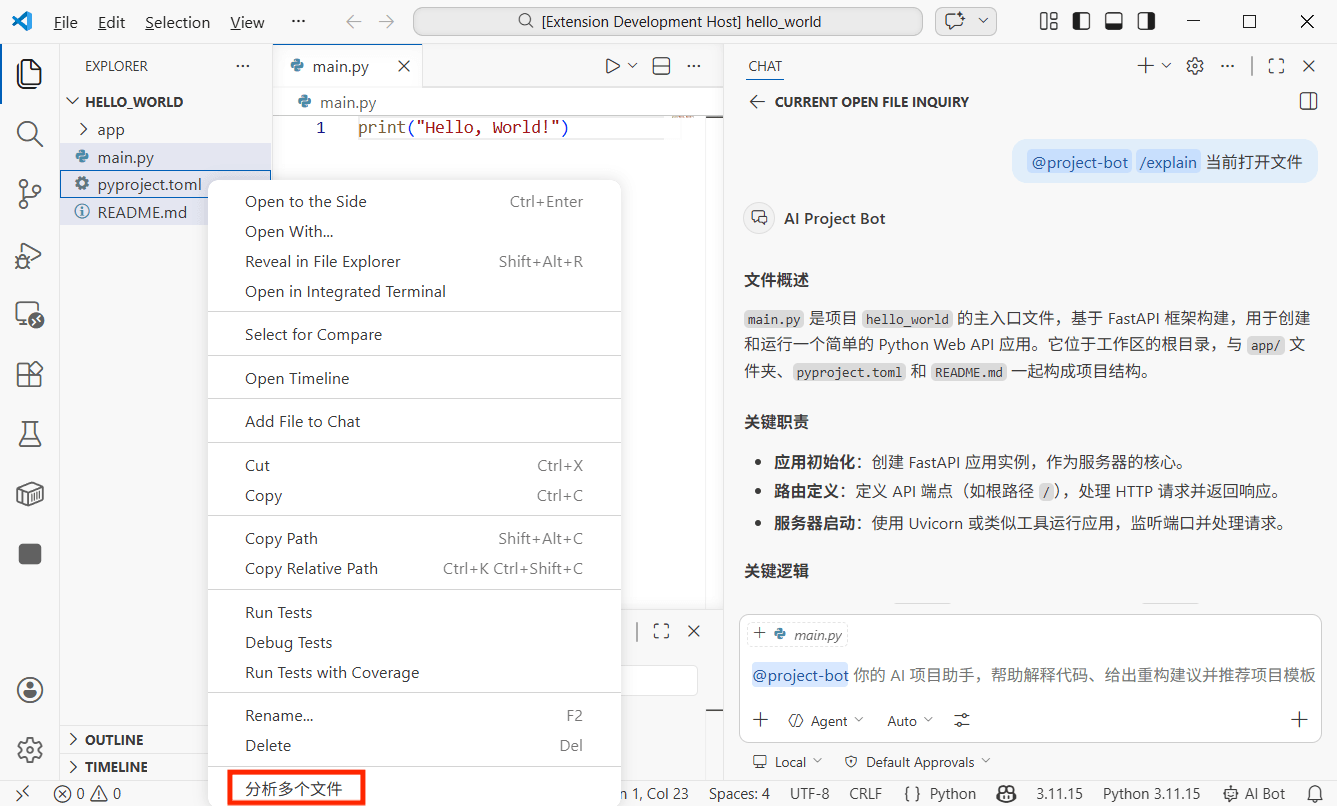Start a new chat with the plus button

coord(1146,65)
